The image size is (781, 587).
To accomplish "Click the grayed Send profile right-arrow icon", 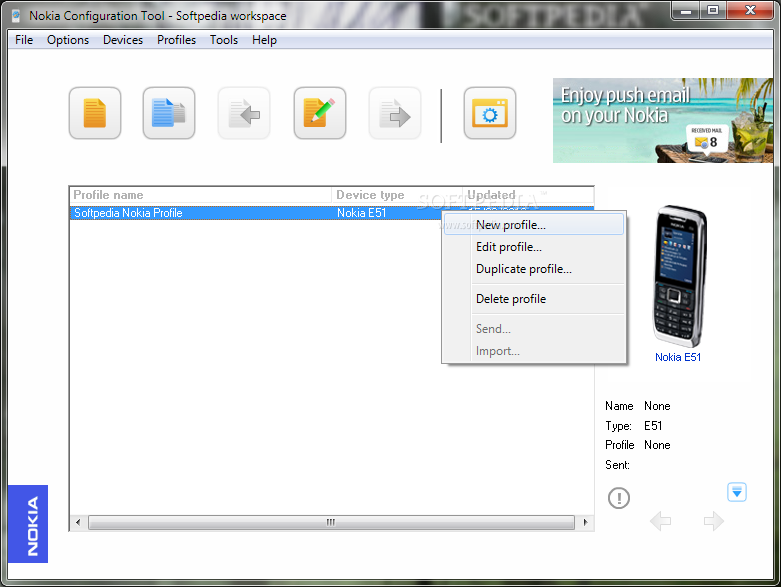I will (x=395, y=113).
